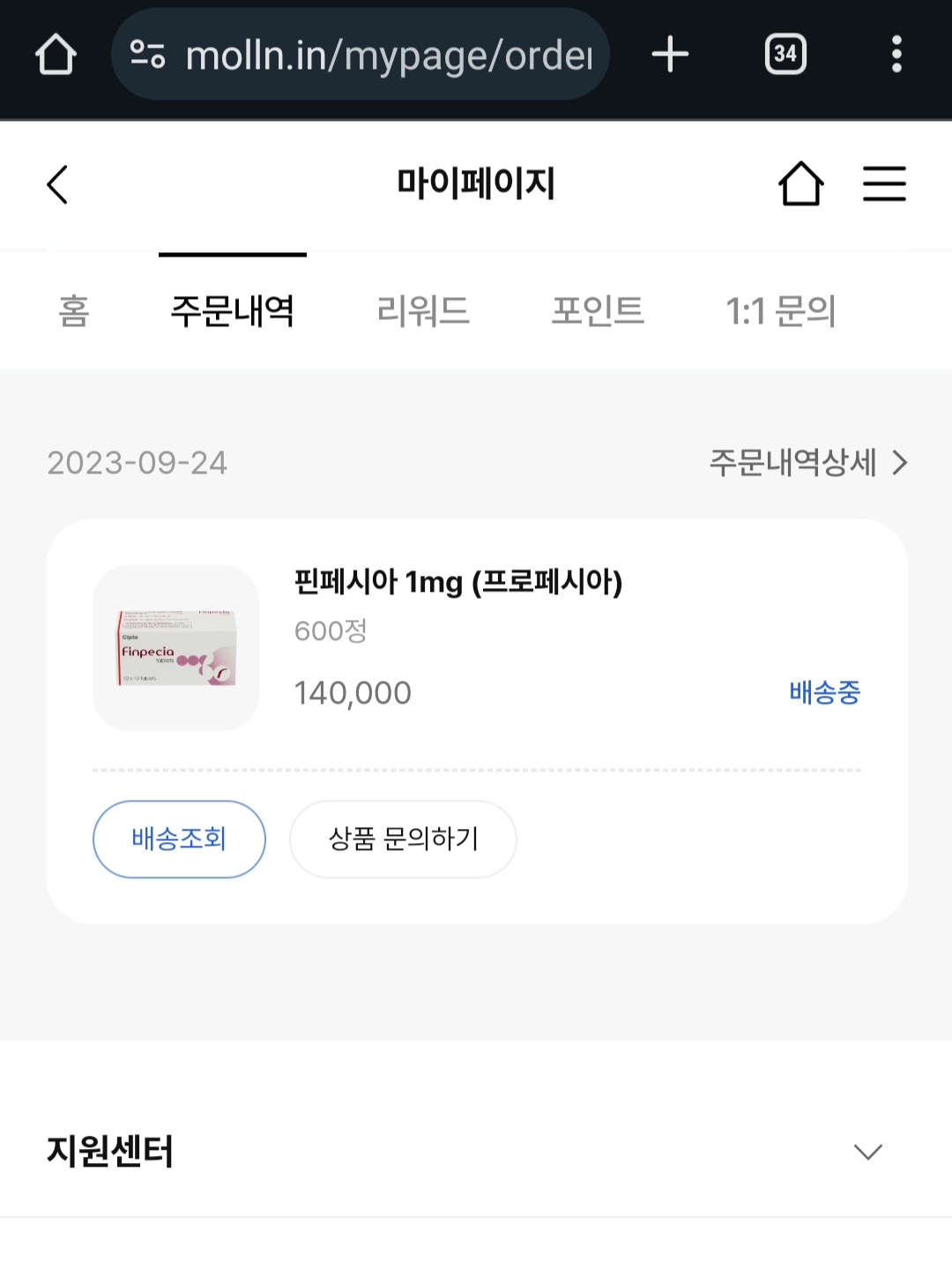Viewport: 952px width, 1269px height.
Task: Open the hamburger menu
Action: pos(884,184)
